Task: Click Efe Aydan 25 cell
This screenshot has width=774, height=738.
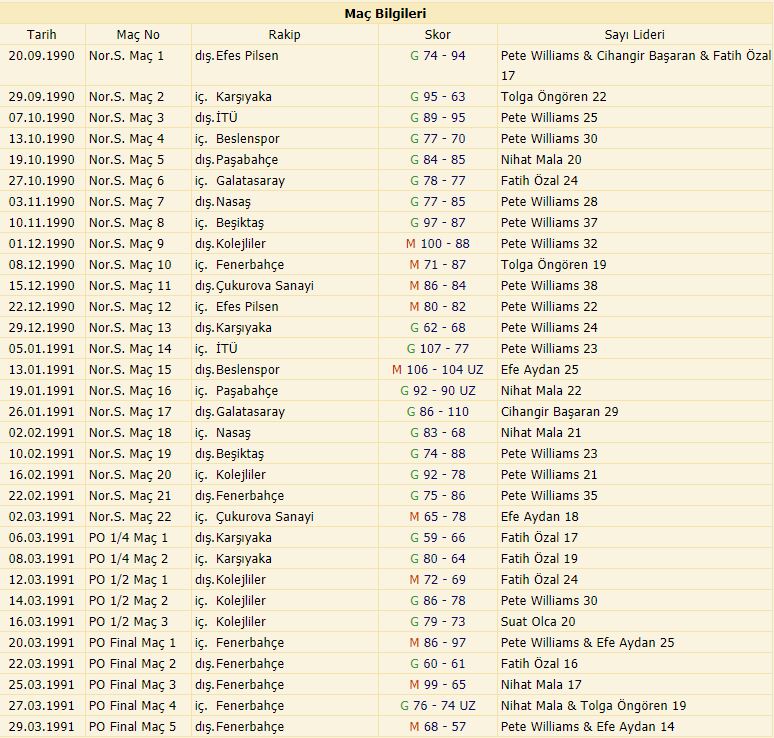Action: 540,369
